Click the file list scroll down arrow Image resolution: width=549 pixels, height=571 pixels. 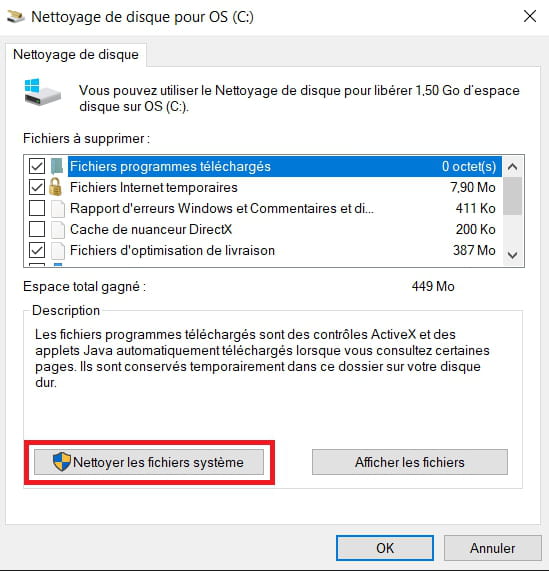click(x=513, y=255)
